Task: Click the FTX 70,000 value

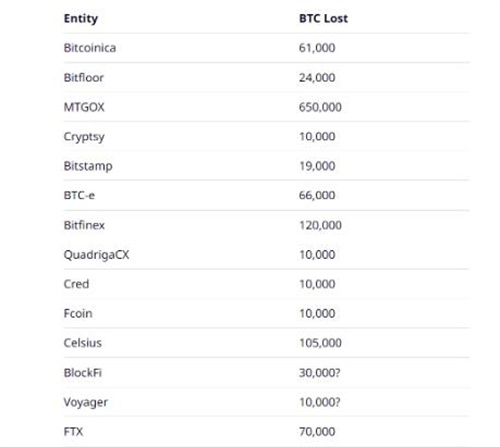Action: pyautogui.click(x=317, y=431)
